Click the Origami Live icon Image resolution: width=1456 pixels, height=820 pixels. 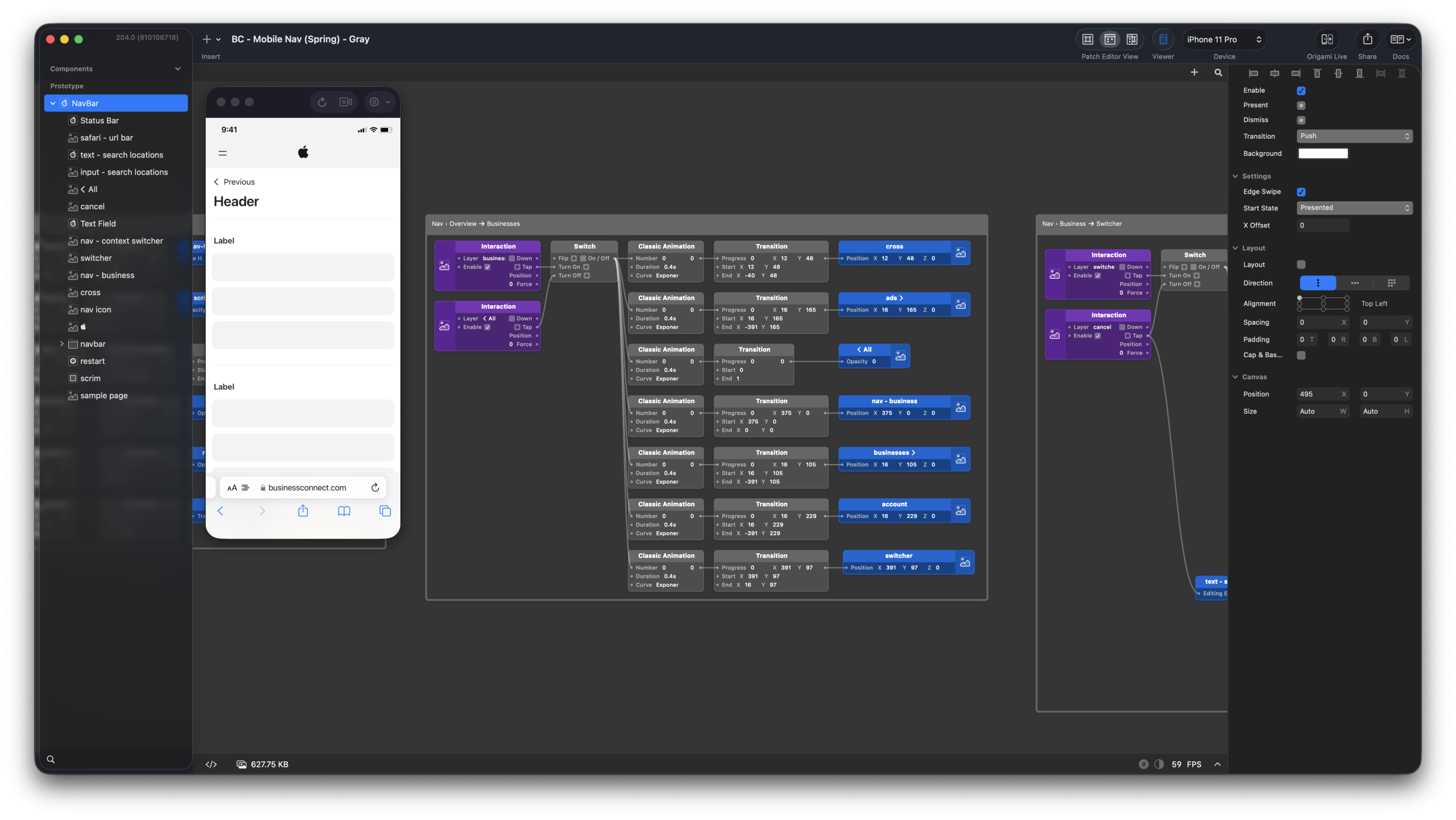coord(1326,39)
